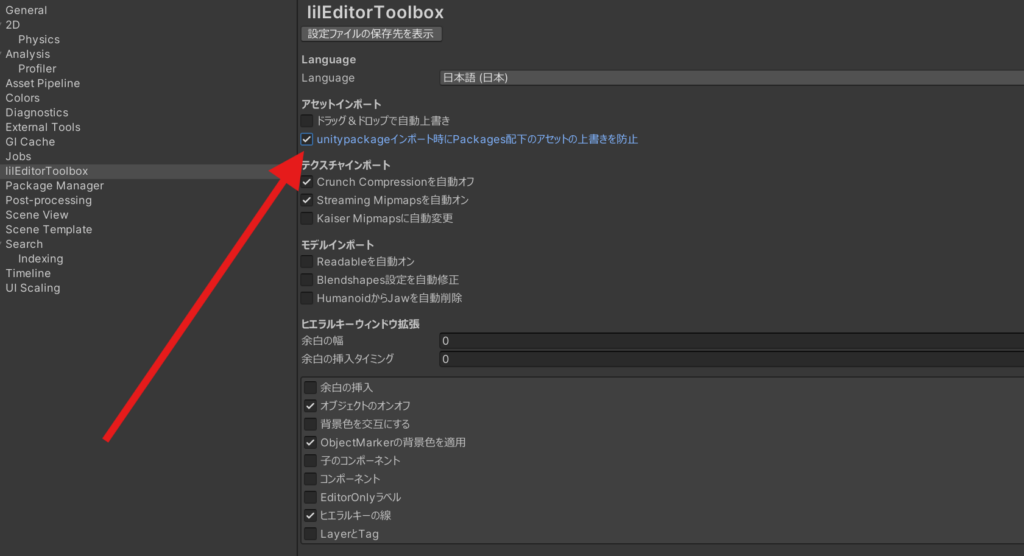Check the Readableを自動オン option

[x=308, y=261]
